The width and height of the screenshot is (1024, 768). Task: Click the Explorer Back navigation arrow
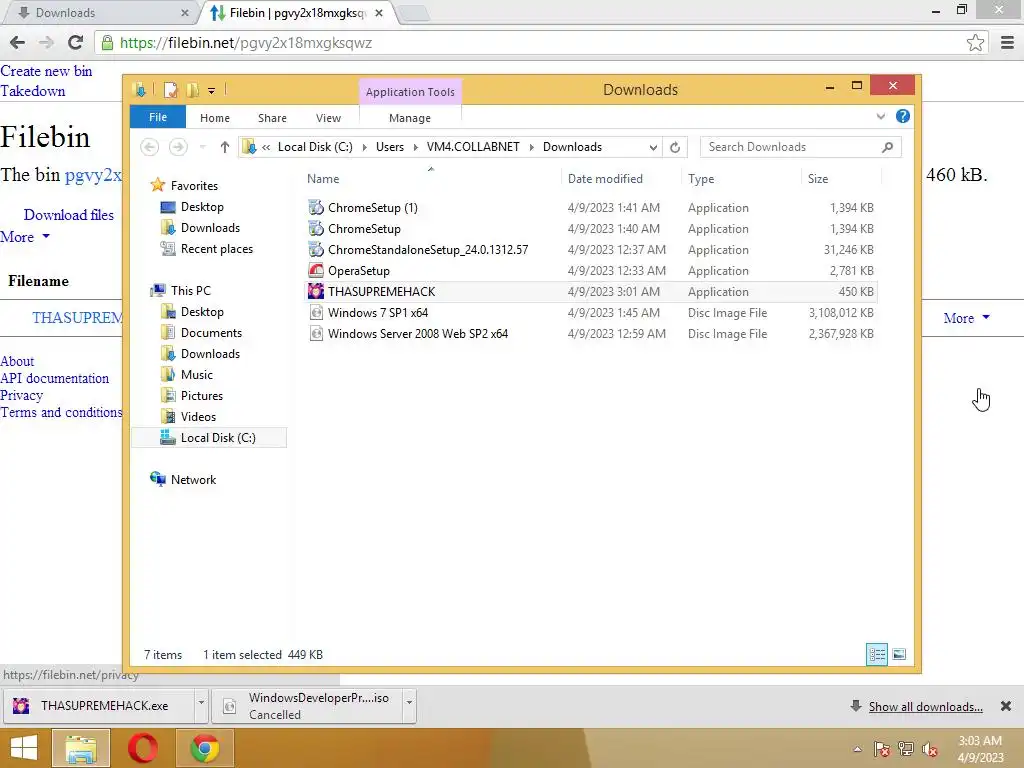[x=150, y=147]
